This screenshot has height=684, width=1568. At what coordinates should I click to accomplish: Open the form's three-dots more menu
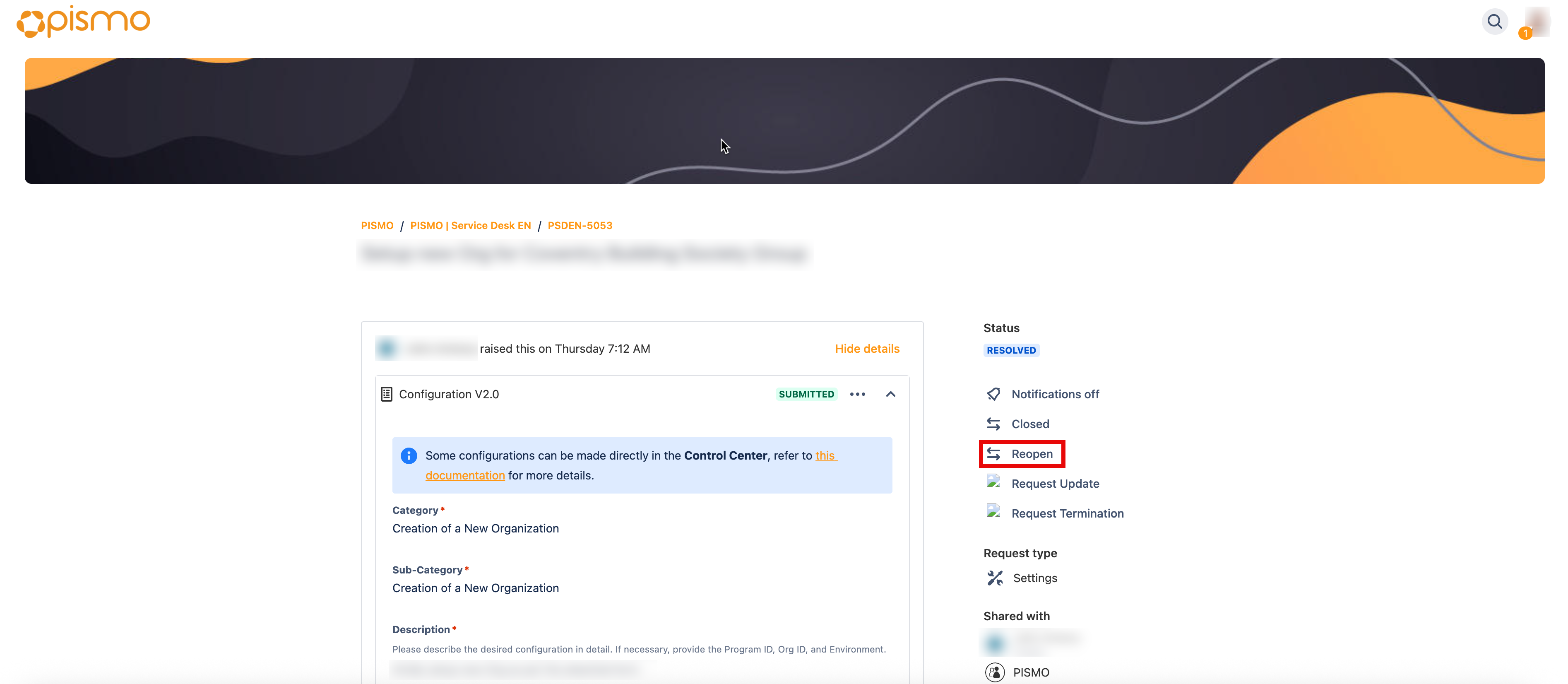tap(857, 394)
